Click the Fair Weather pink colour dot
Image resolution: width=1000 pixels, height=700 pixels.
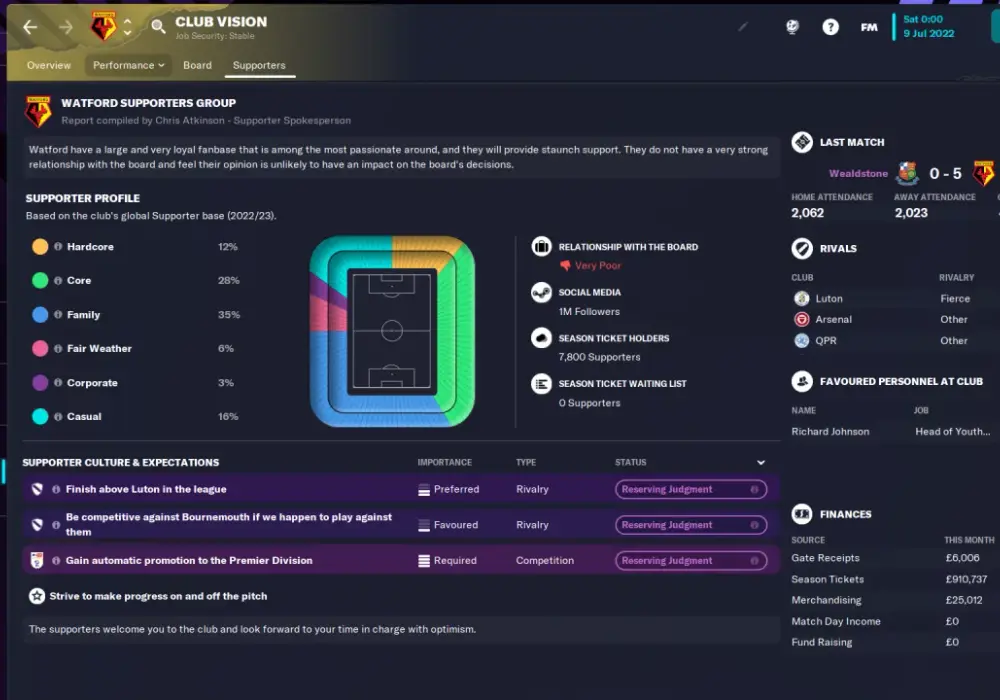pos(40,349)
